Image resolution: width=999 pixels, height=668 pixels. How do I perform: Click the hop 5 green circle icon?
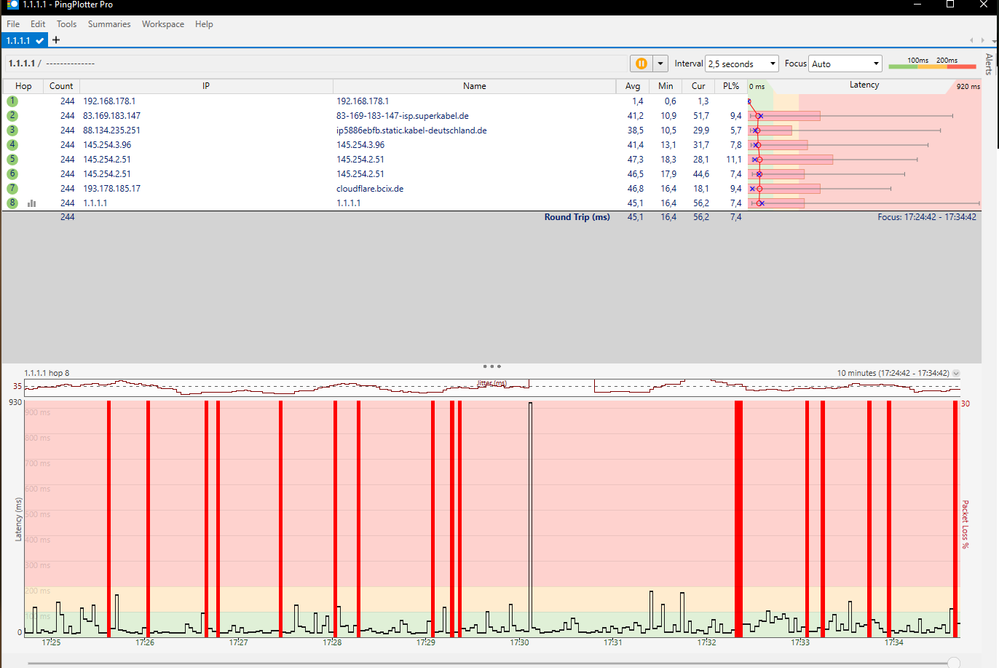[12, 159]
